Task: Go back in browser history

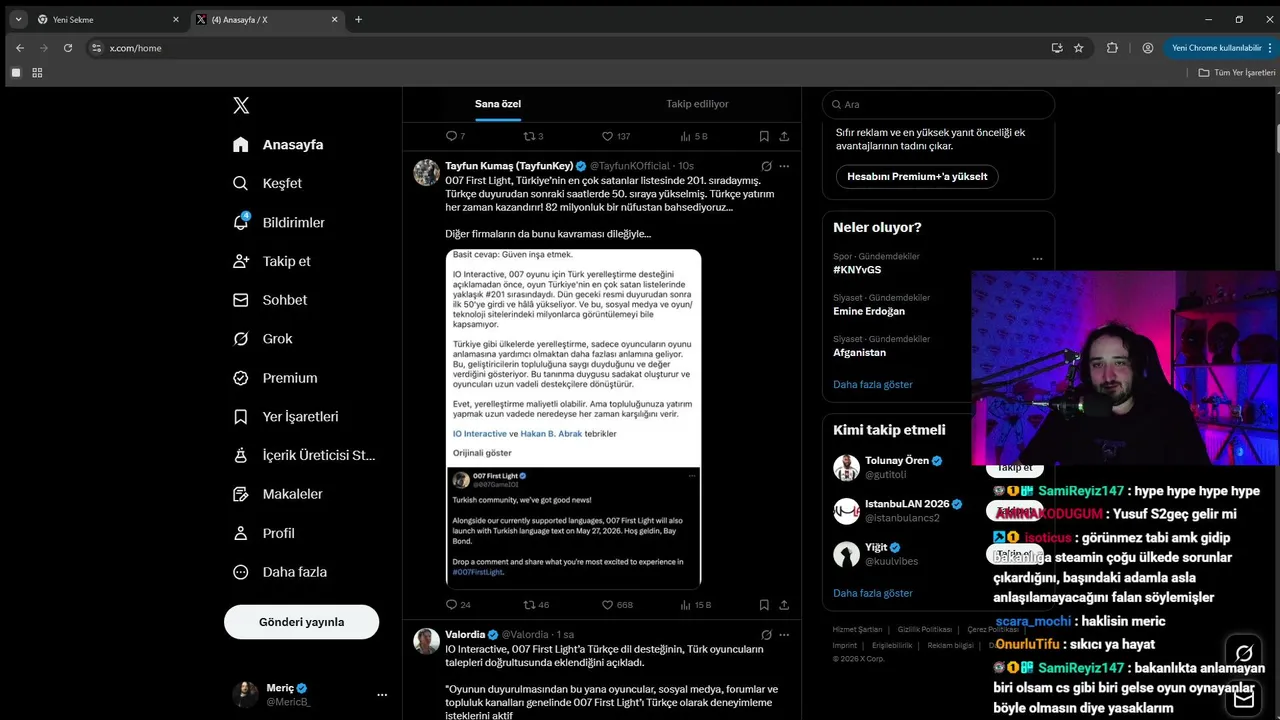Action: (20, 48)
